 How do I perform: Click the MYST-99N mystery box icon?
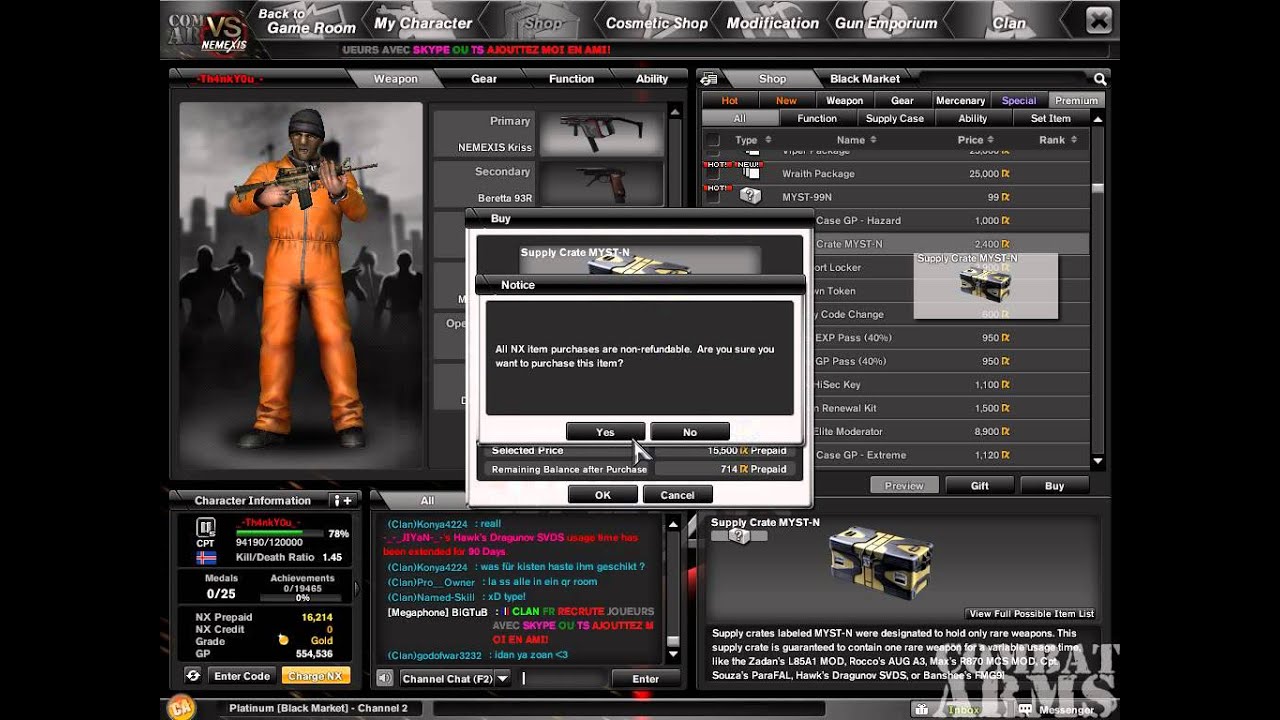[750, 197]
